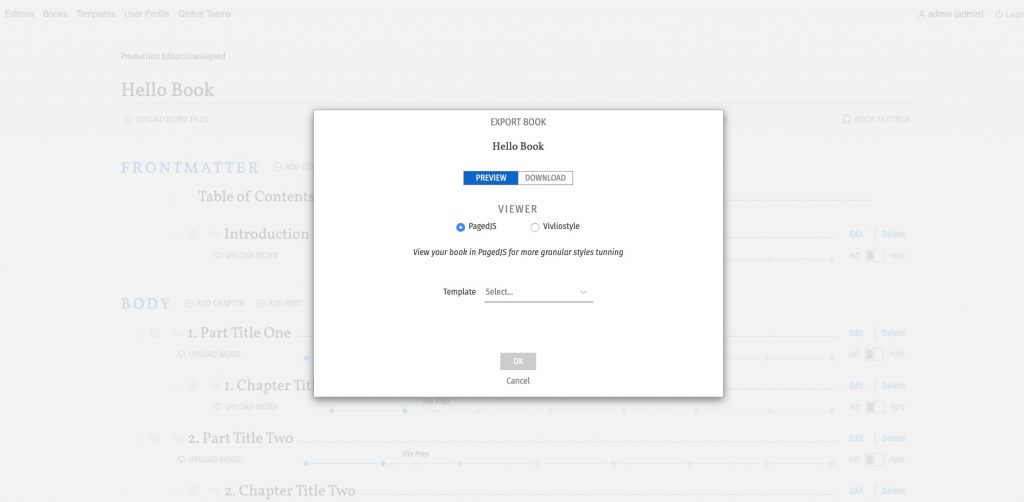Screen dimensions: 1024x502
Task: Click File Prep stage on 1. Chapter Title progress
Action: click(436, 401)
